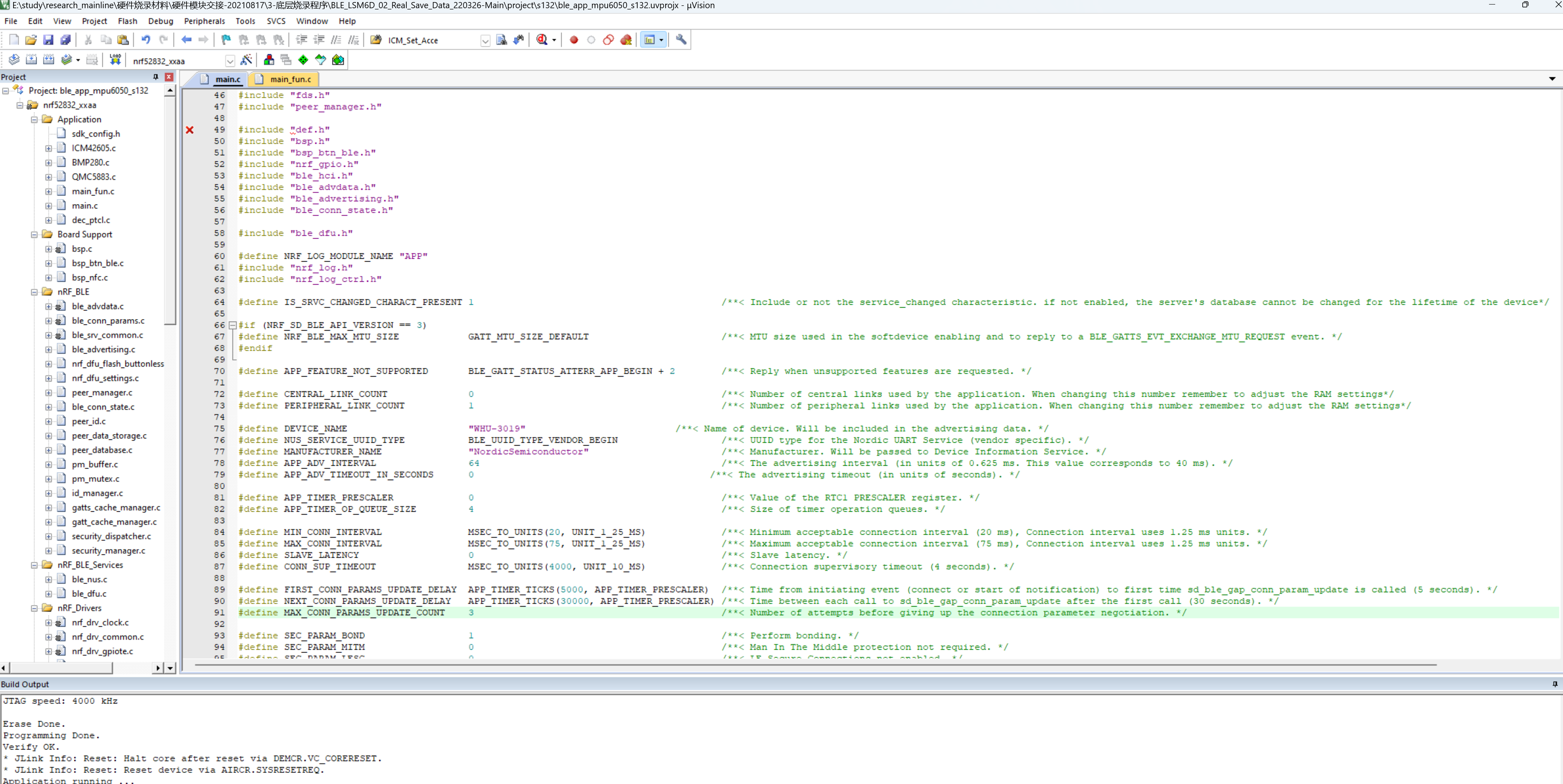
Task: Collapse the #if block at line 66
Action: pos(233,325)
